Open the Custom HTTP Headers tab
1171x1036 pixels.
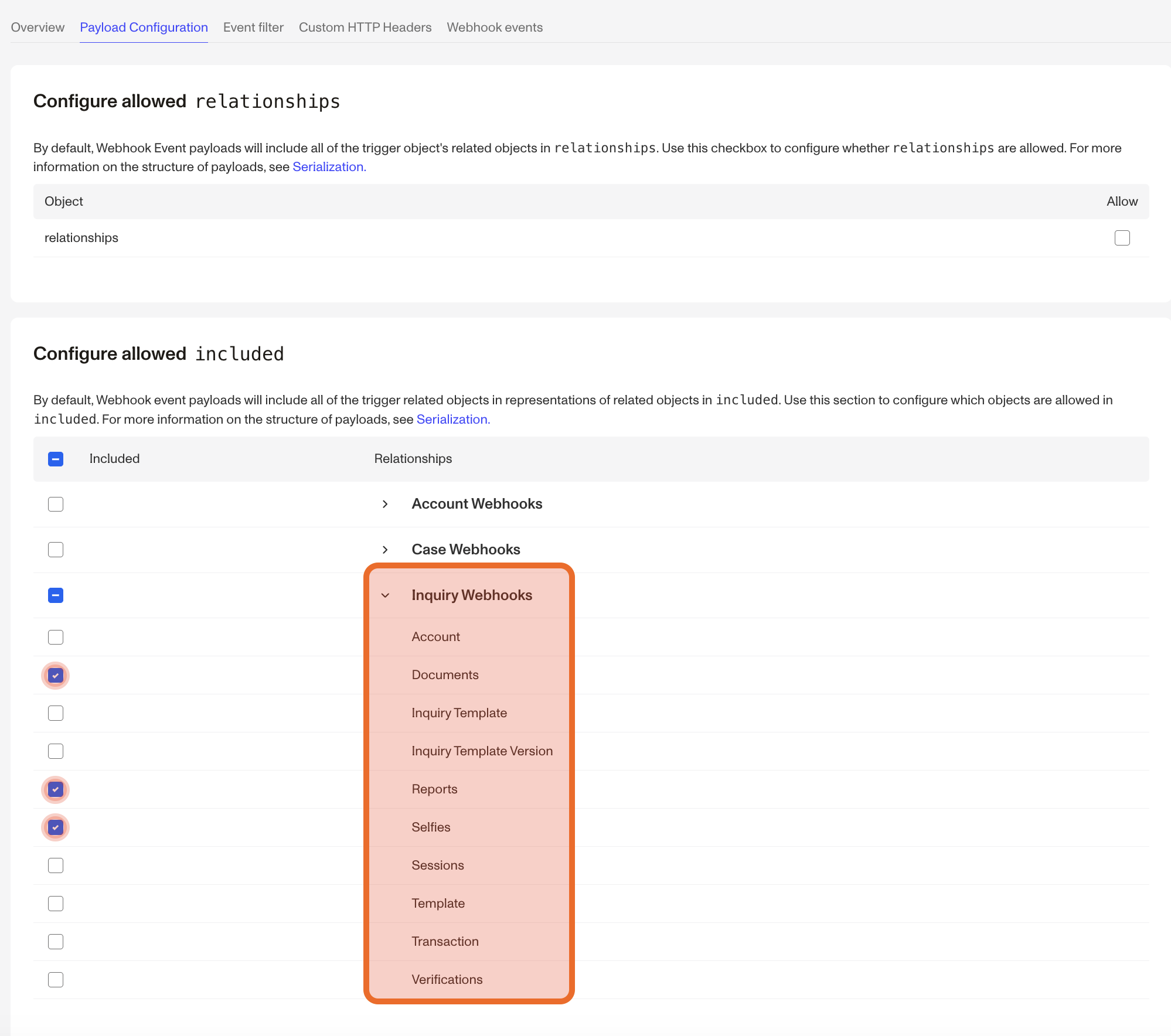(x=365, y=27)
